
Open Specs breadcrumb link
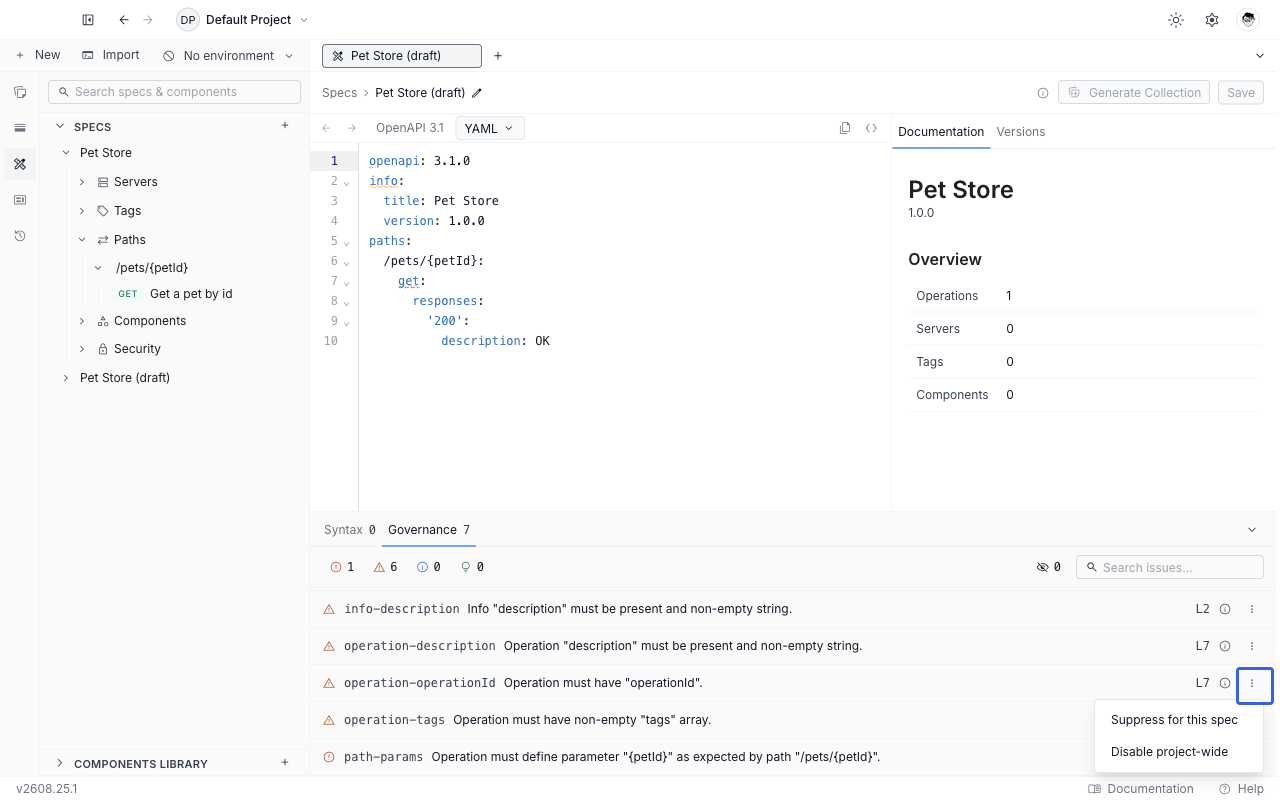pos(339,93)
